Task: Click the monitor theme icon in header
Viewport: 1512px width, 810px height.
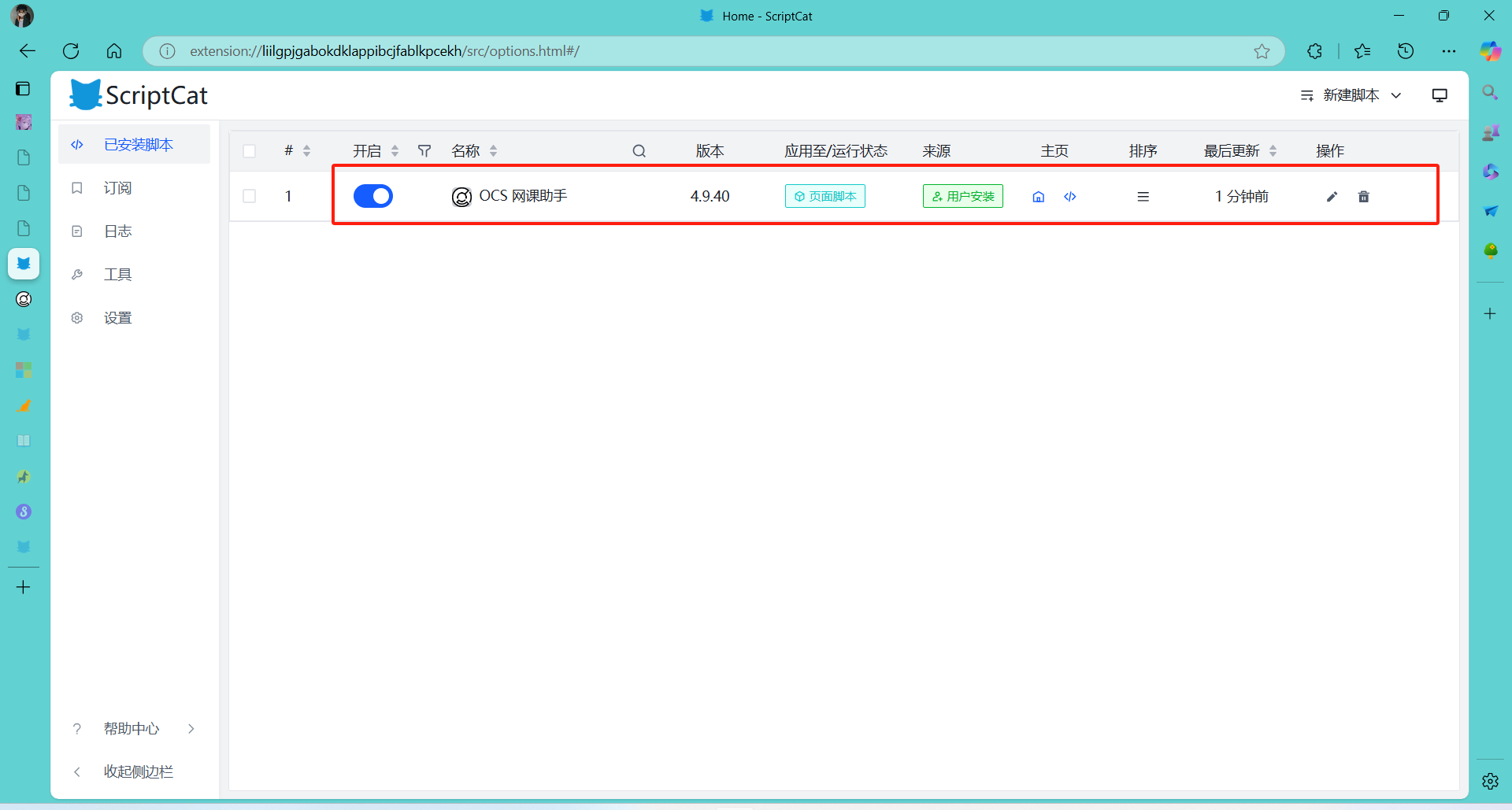Action: [1440, 95]
